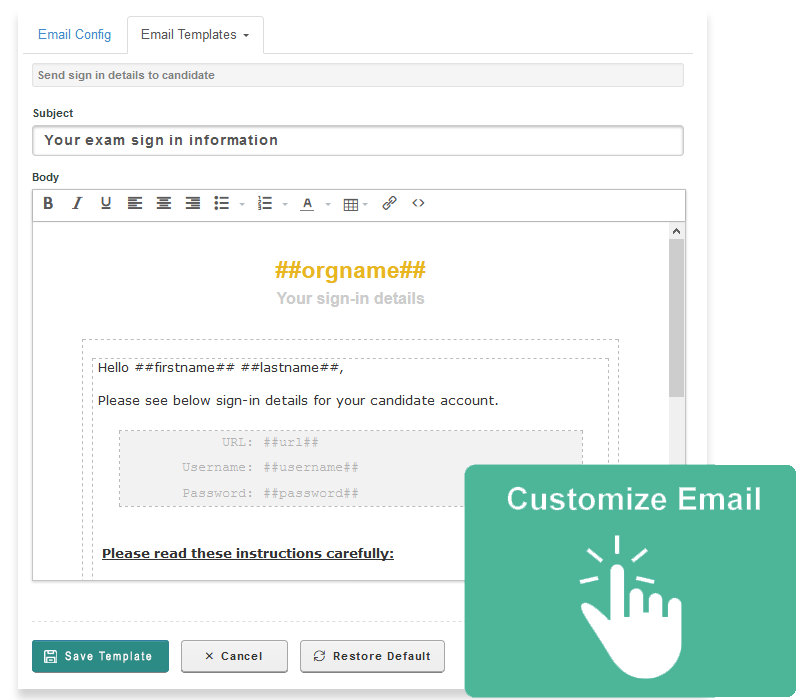The height and width of the screenshot is (700, 800).
Task: Click 'Please read these instructions carefully:' heading
Action: [248, 554]
